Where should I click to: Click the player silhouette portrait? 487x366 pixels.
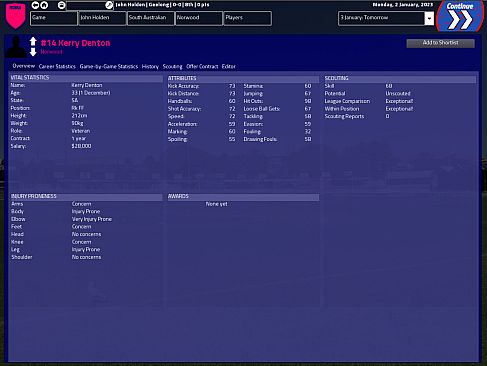pos(16,47)
